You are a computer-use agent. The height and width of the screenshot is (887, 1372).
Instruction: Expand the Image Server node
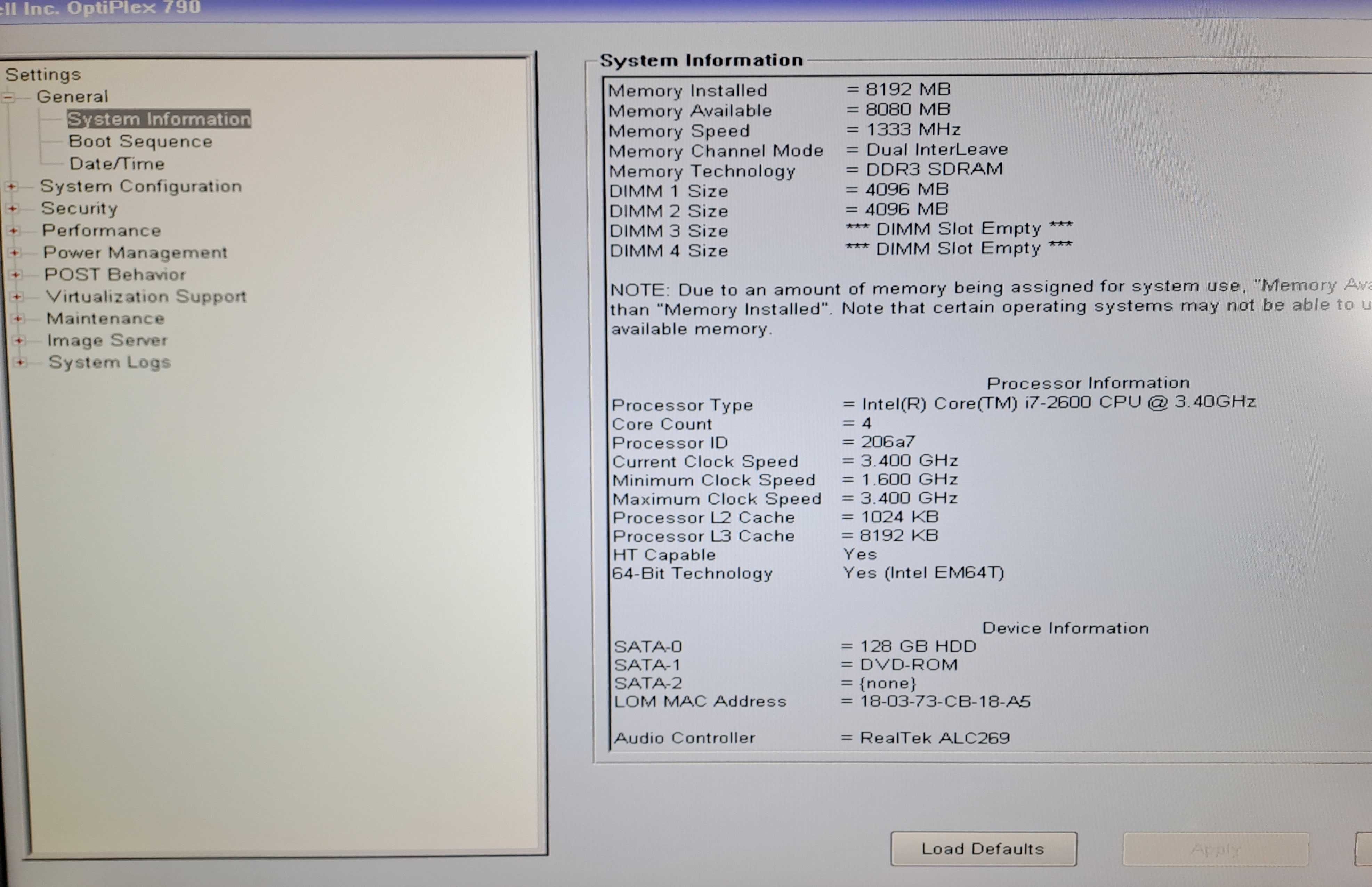coord(19,340)
